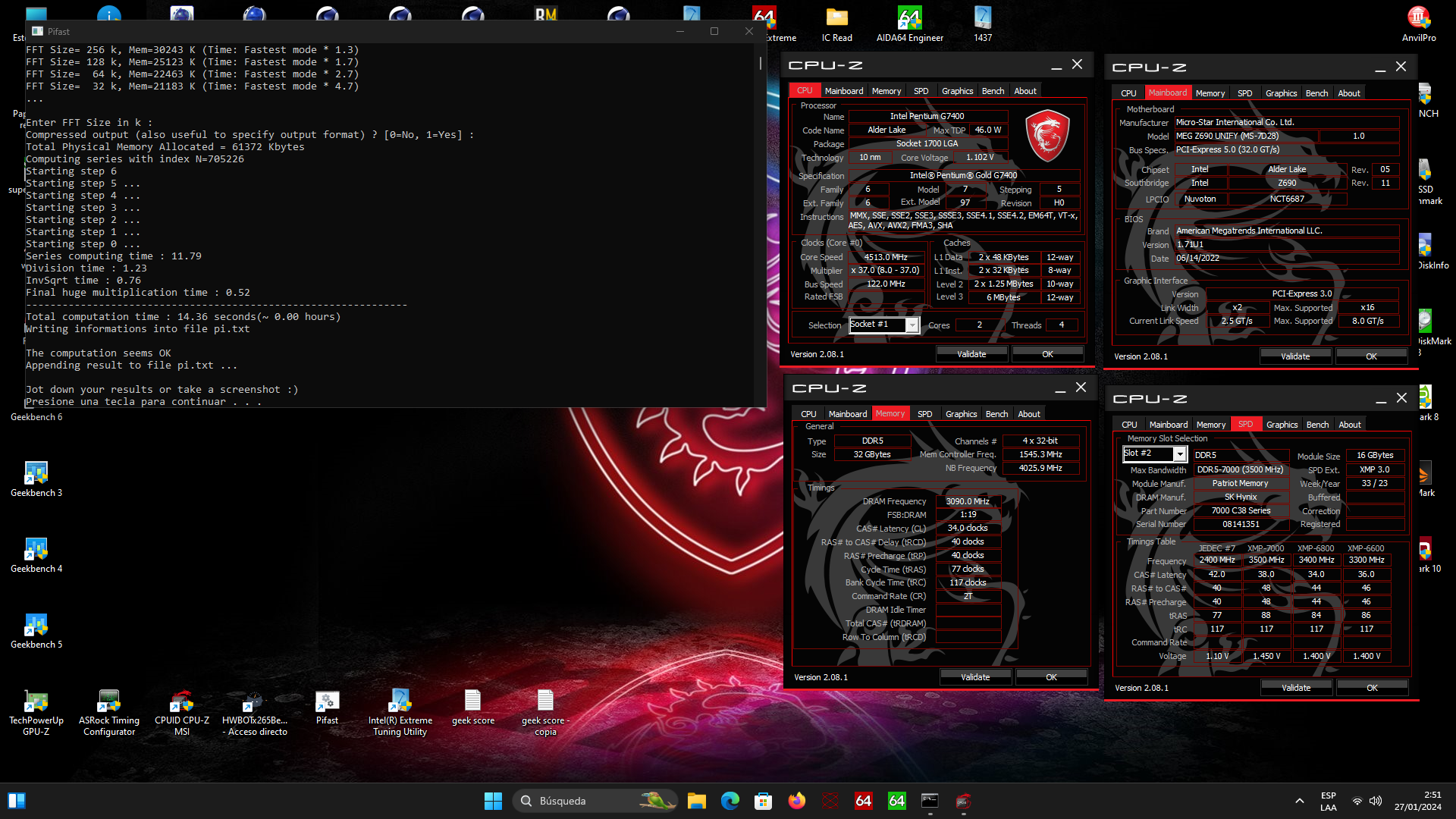Open the Bench tab in top-left CPU-Z window
Image resolution: width=1456 pixels, height=819 pixels.
pyautogui.click(x=993, y=91)
